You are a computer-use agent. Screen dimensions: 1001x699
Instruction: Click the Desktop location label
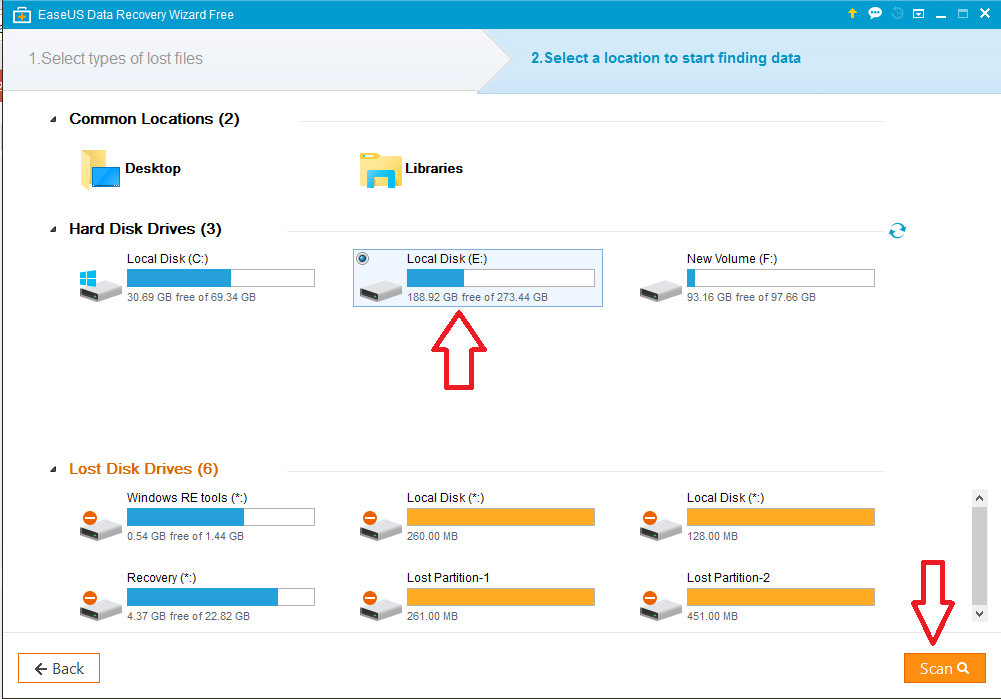click(153, 169)
